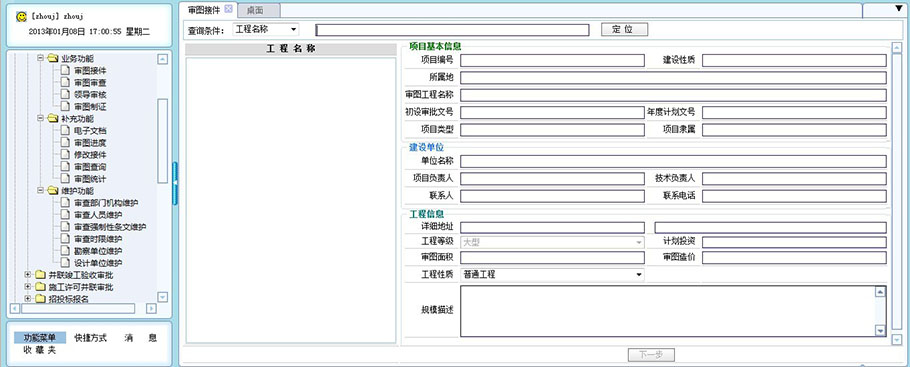Click the 工程名称 column header
This screenshot has width=910, height=367.
pyautogui.click(x=291, y=49)
